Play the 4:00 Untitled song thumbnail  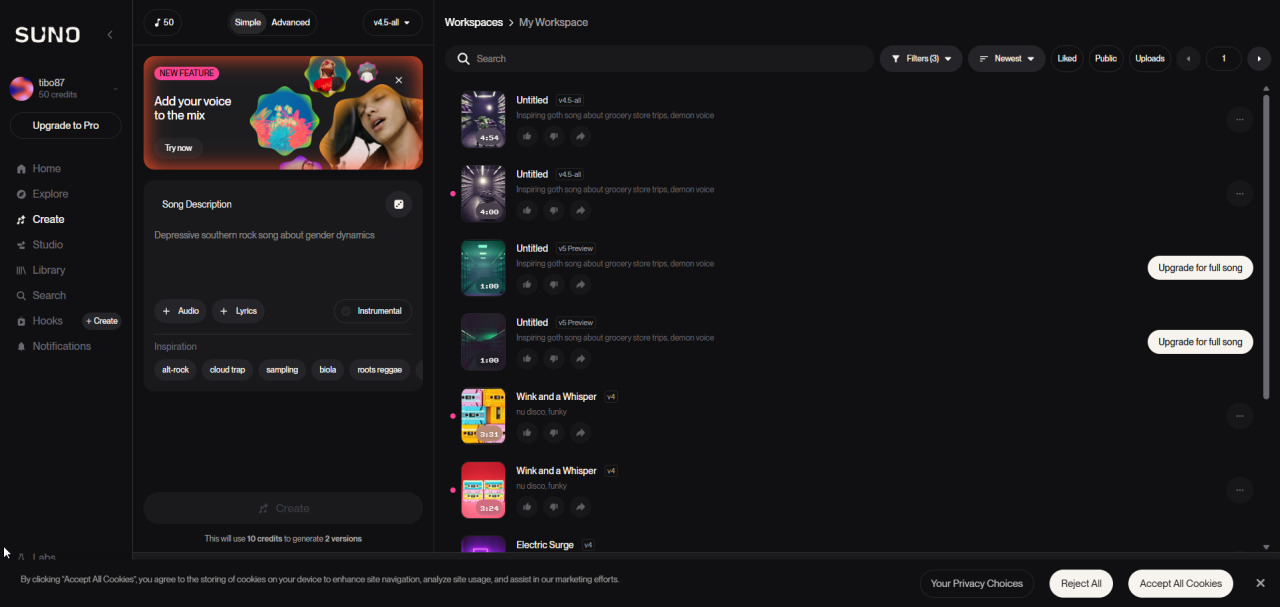pyautogui.click(x=483, y=194)
